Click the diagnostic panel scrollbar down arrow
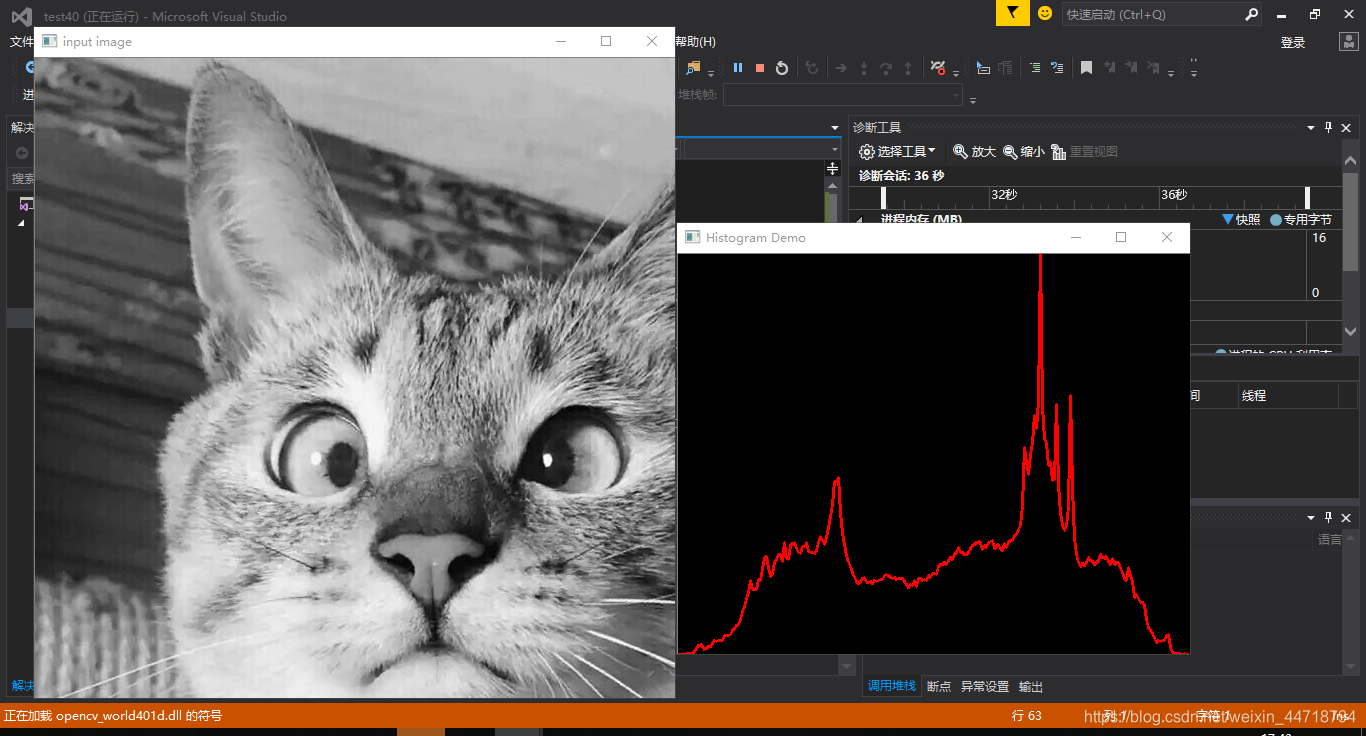Image resolution: width=1366 pixels, height=736 pixels. [x=1350, y=331]
